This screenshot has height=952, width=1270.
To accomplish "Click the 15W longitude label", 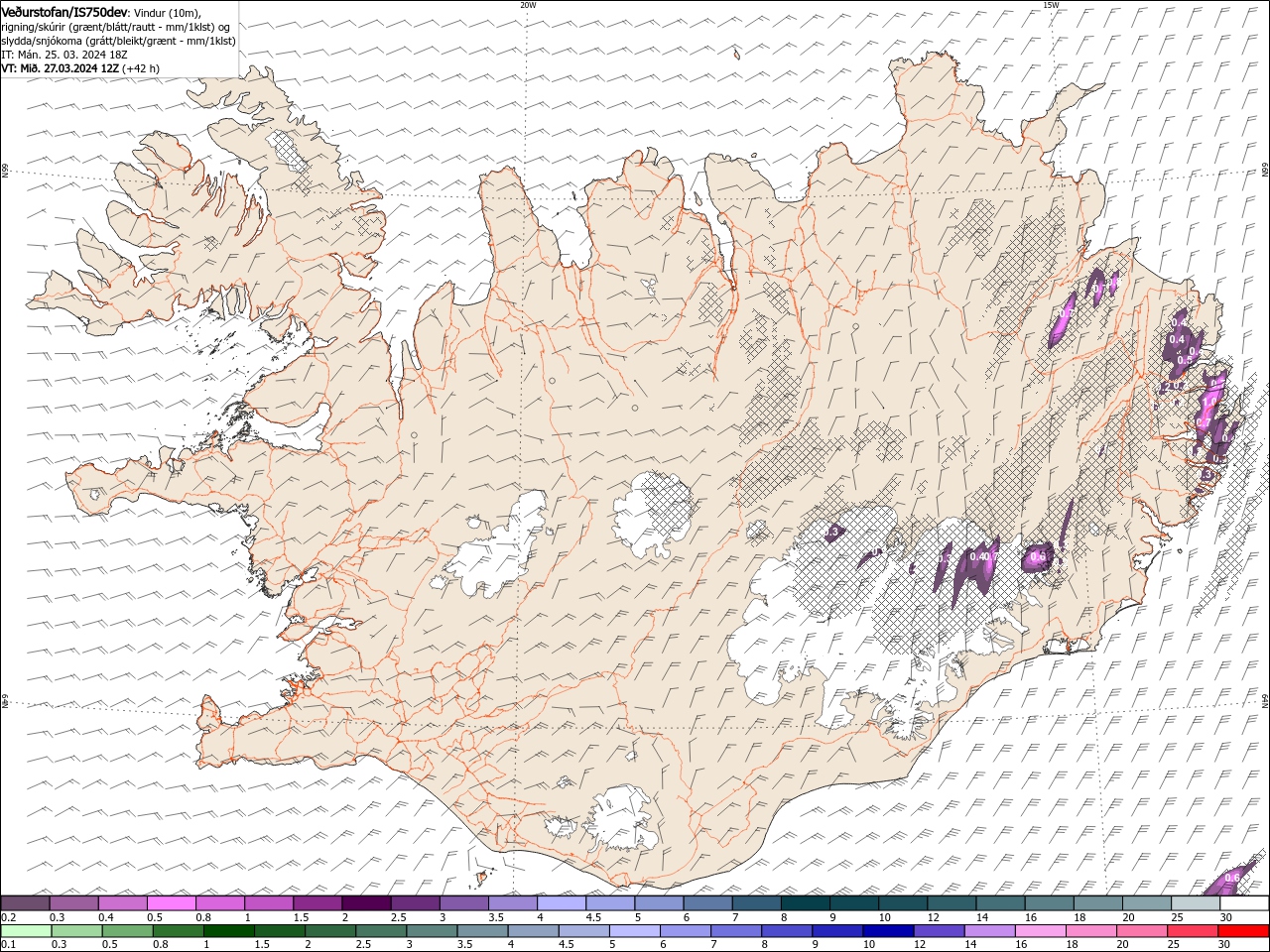I will [x=1051, y=5].
